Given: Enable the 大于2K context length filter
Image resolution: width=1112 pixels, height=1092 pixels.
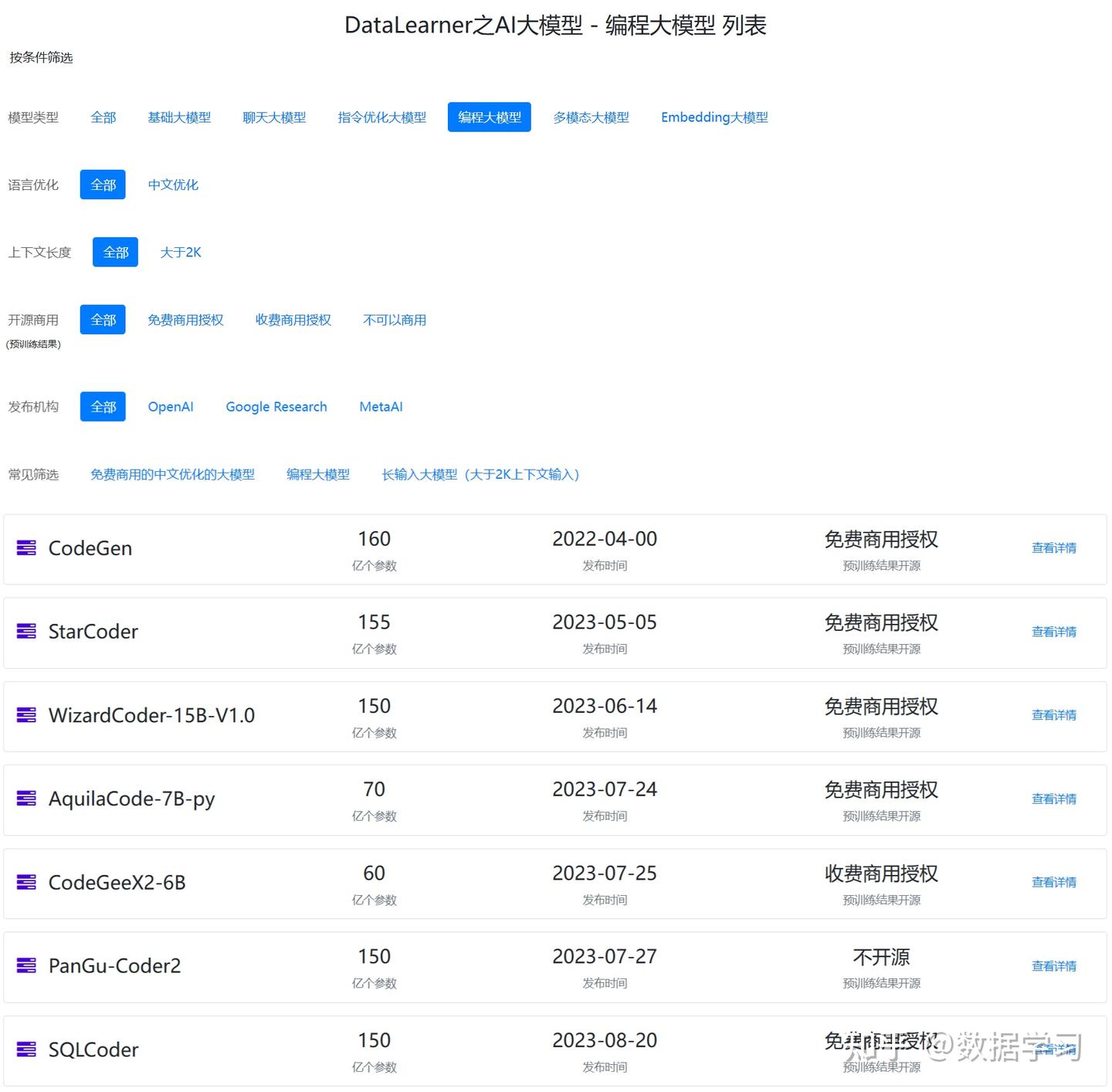Looking at the screenshot, I should pos(180,252).
